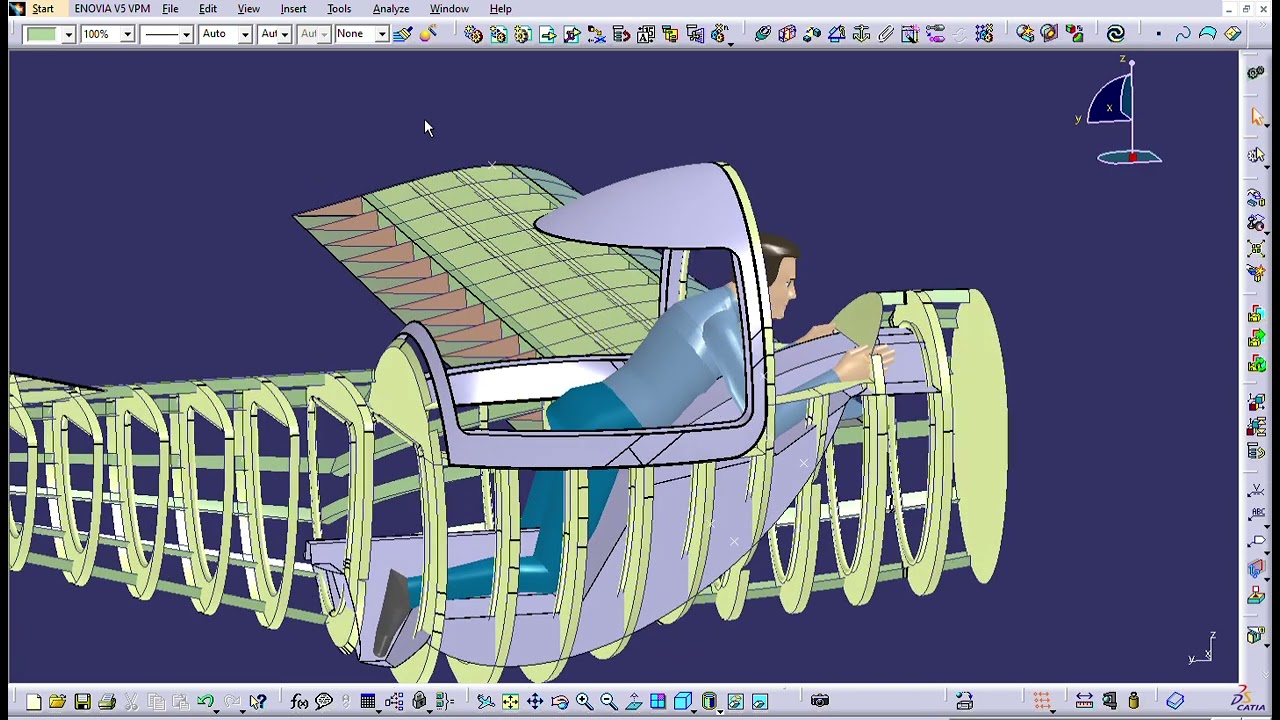Click the Save disk icon

tap(82, 701)
